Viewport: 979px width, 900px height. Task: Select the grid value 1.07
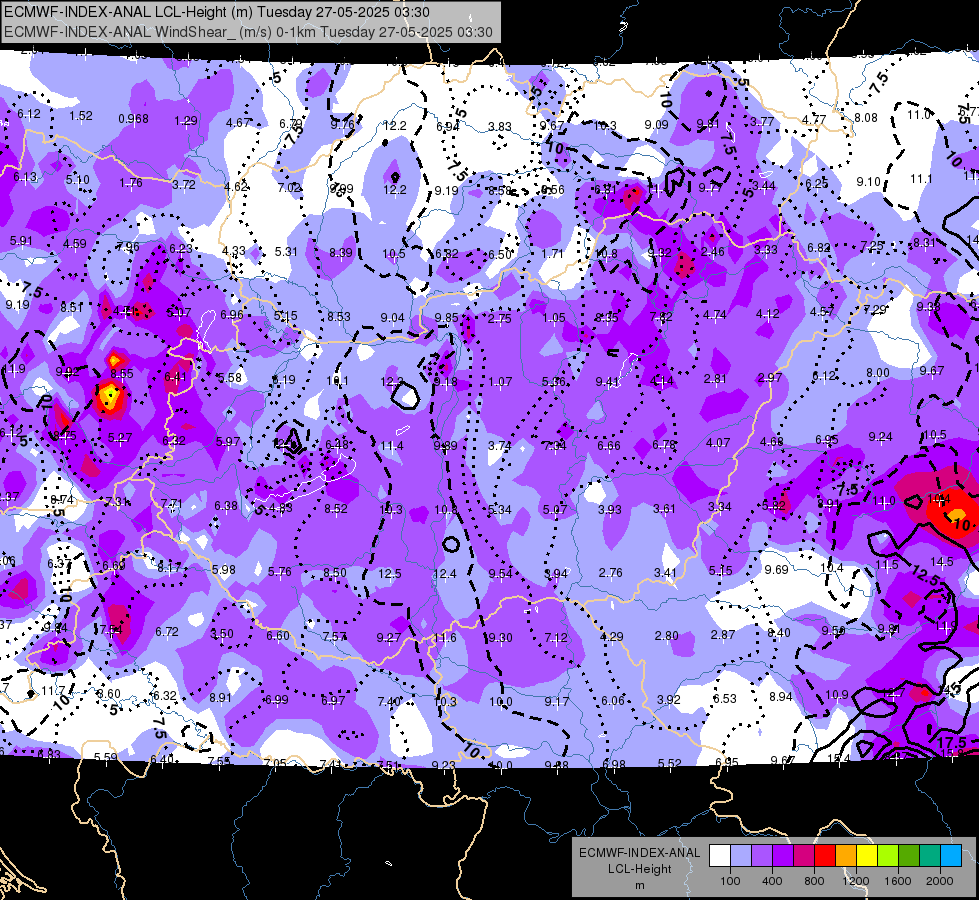pyautogui.click(x=500, y=381)
